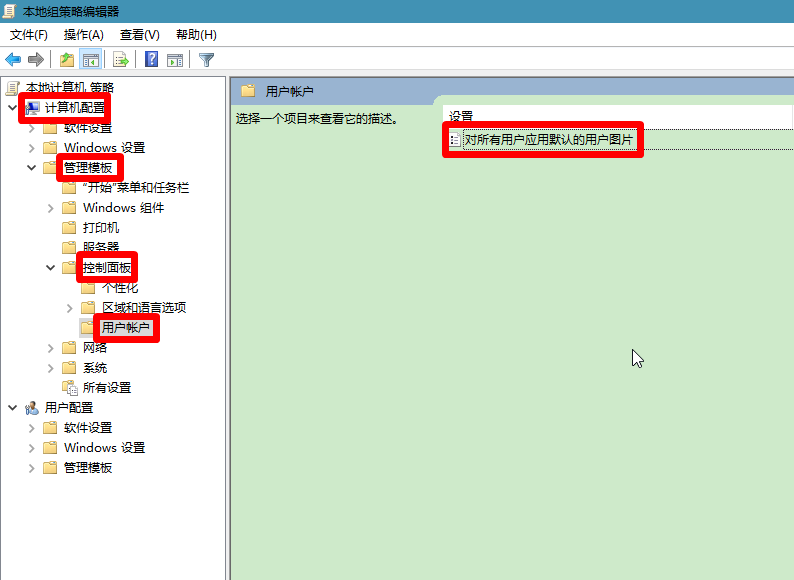The width and height of the screenshot is (794, 580).
Task: Click the folder icon next to 打印机
Action: point(69,228)
